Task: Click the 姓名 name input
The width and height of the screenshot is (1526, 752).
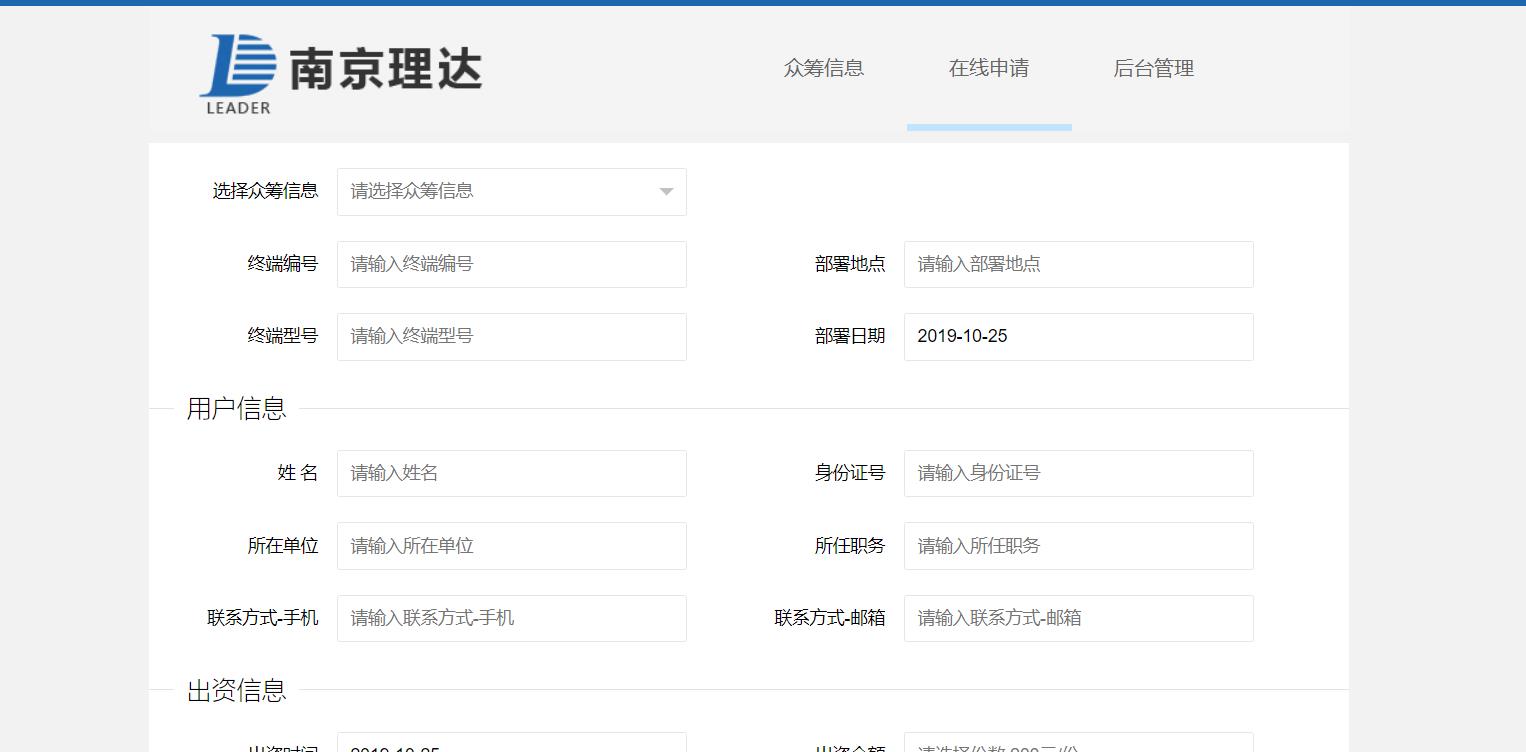Action: point(511,473)
